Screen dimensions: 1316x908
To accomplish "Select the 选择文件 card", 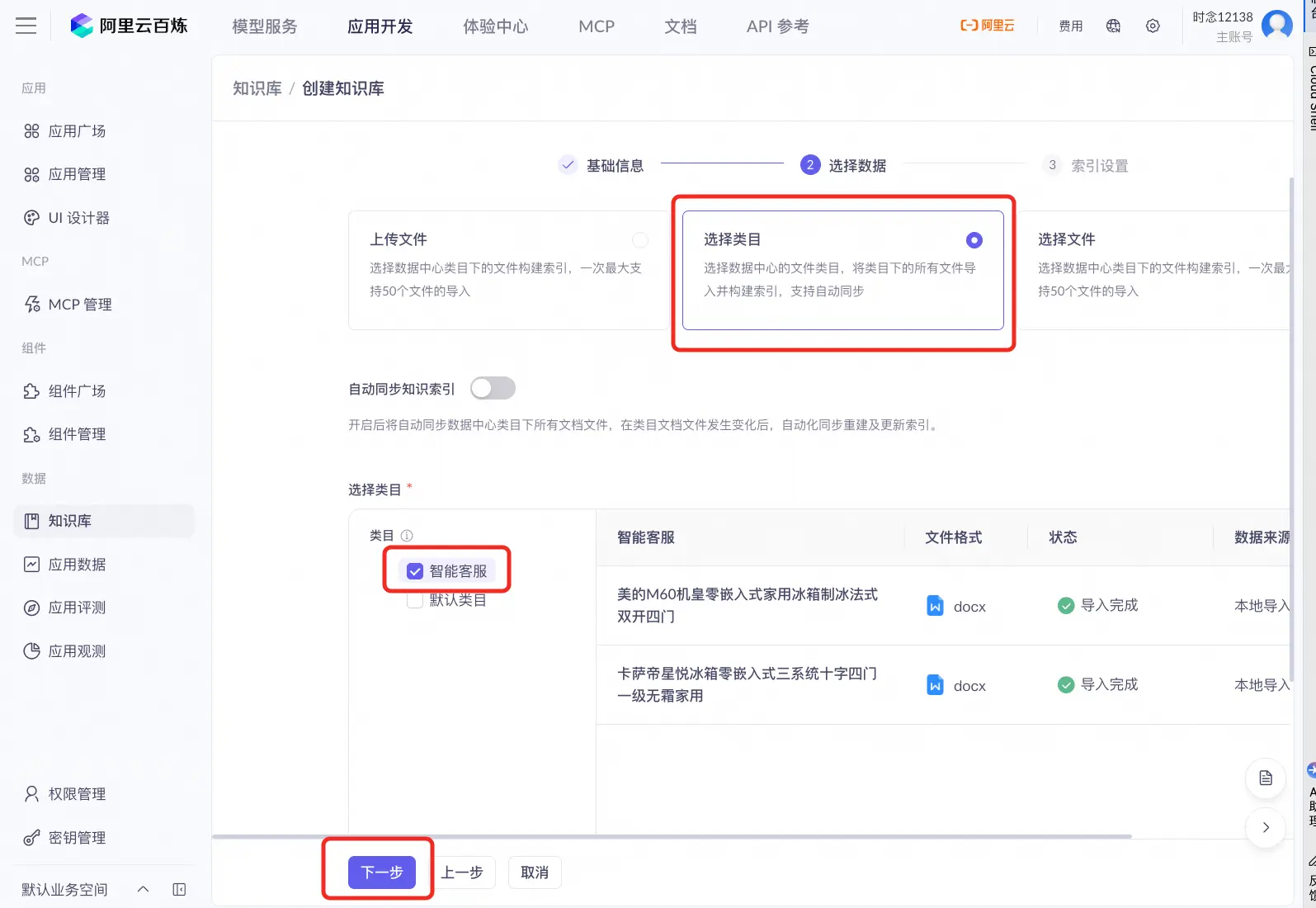I will click(x=1153, y=270).
